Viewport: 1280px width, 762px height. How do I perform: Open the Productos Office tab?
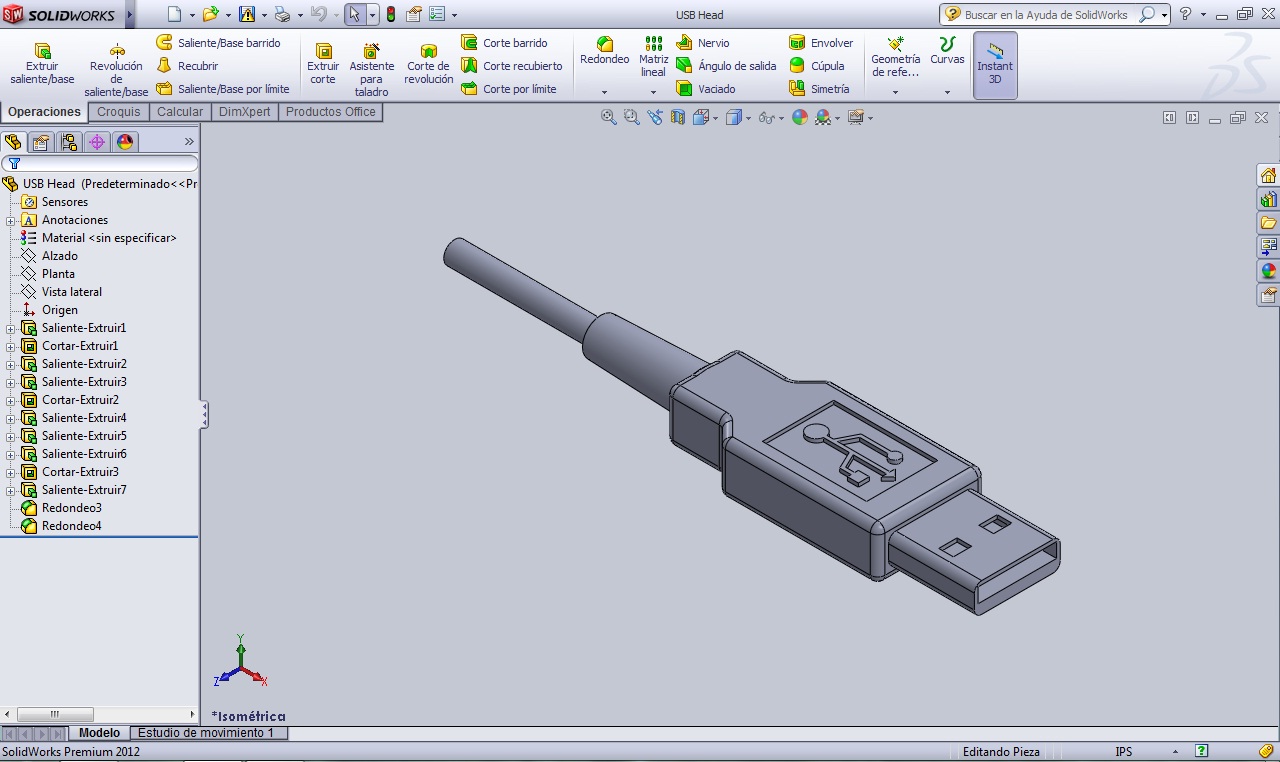[331, 112]
